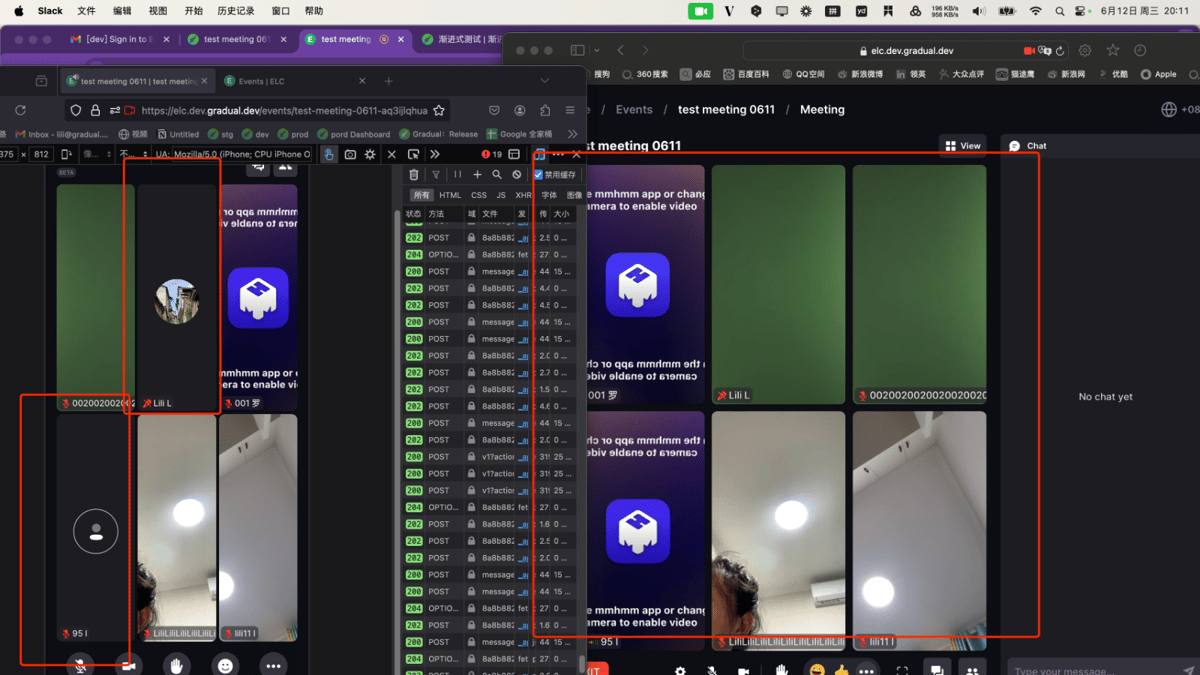
Task: Open the Chat panel header
Action: coord(1029,146)
